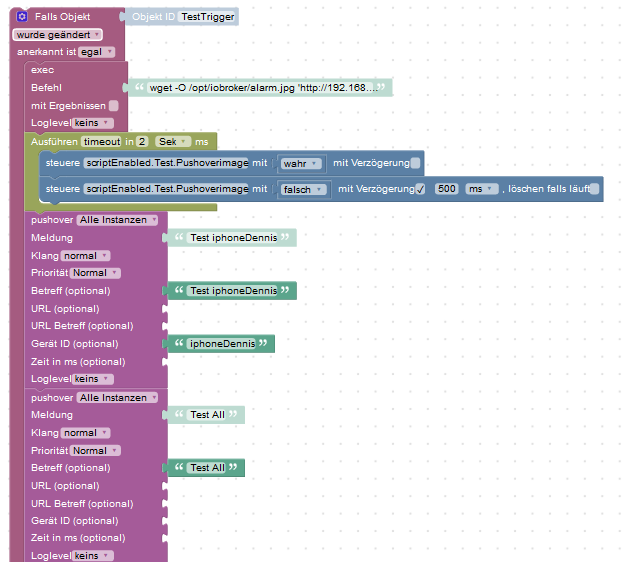Edit Meldung text 'Test iphoneDennis'
This screenshot has height=562, width=624.
(x=234, y=238)
